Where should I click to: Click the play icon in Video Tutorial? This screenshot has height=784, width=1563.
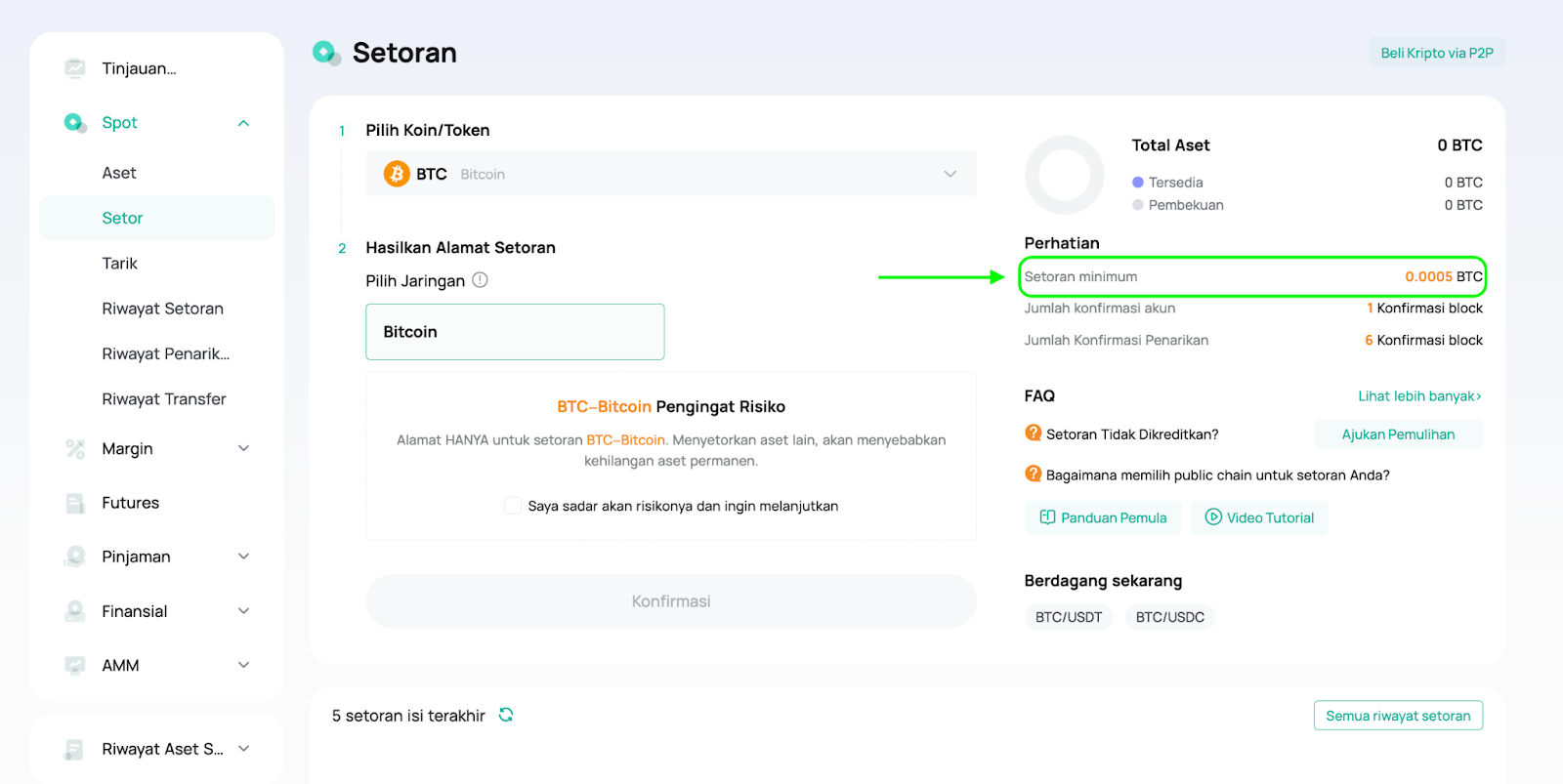(x=1213, y=517)
